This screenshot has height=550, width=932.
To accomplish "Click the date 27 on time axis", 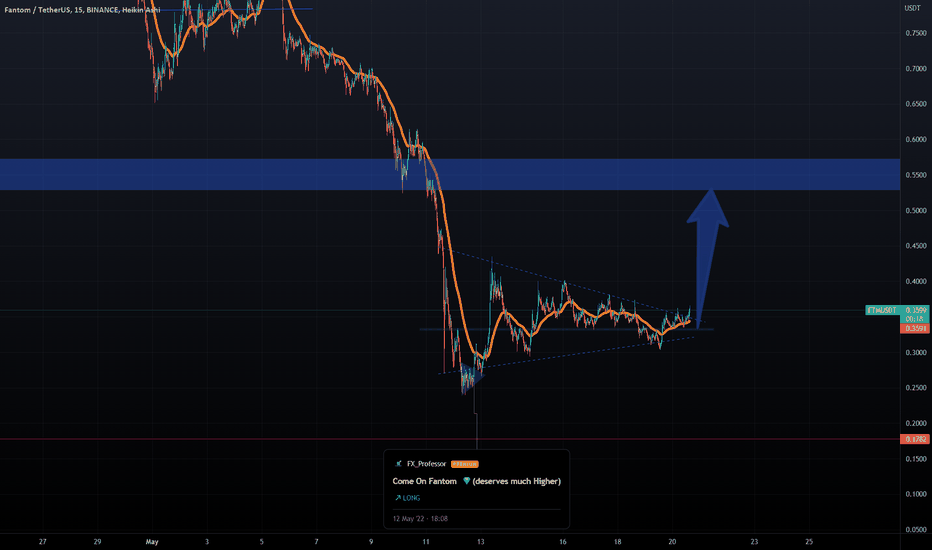I will tap(42, 542).
